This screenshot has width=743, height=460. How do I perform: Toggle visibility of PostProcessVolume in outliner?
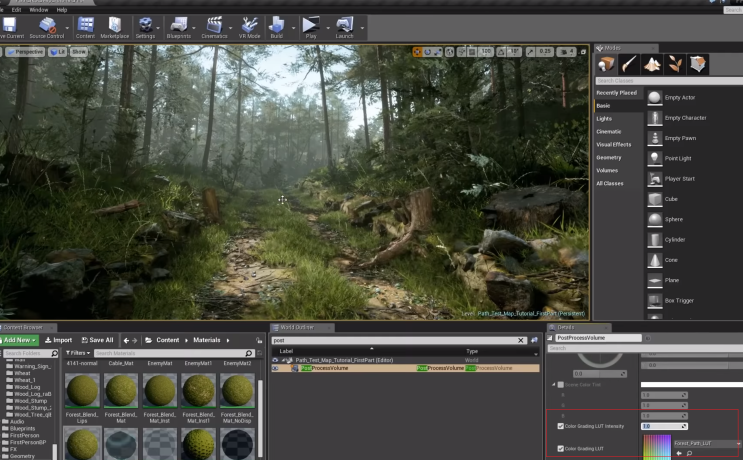[x=276, y=368]
